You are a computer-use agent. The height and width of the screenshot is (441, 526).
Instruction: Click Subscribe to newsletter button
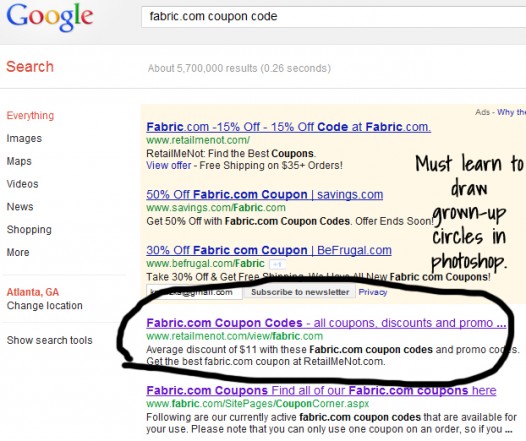point(300,292)
